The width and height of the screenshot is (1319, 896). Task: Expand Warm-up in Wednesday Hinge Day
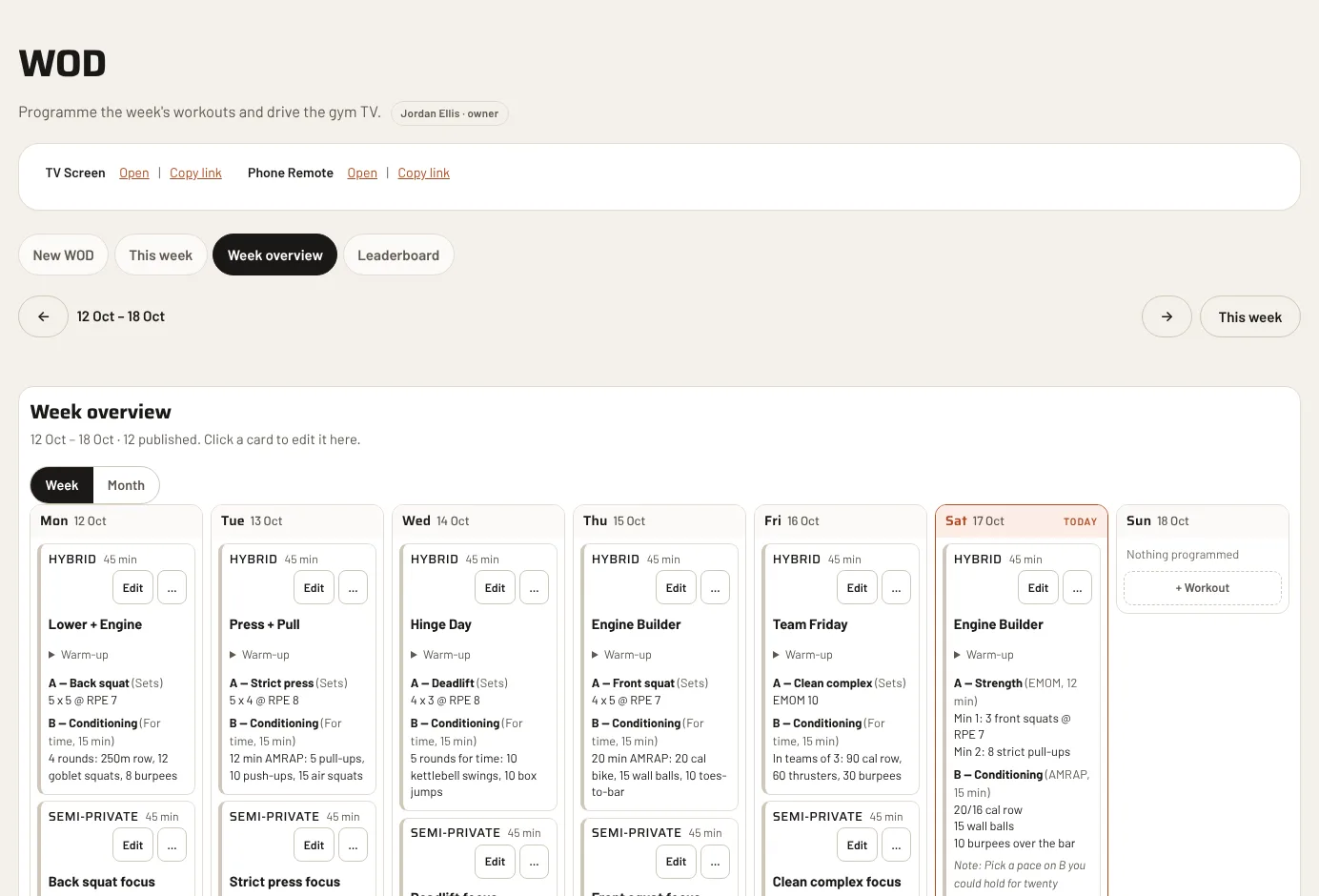pyautogui.click(x=440, y=655)
